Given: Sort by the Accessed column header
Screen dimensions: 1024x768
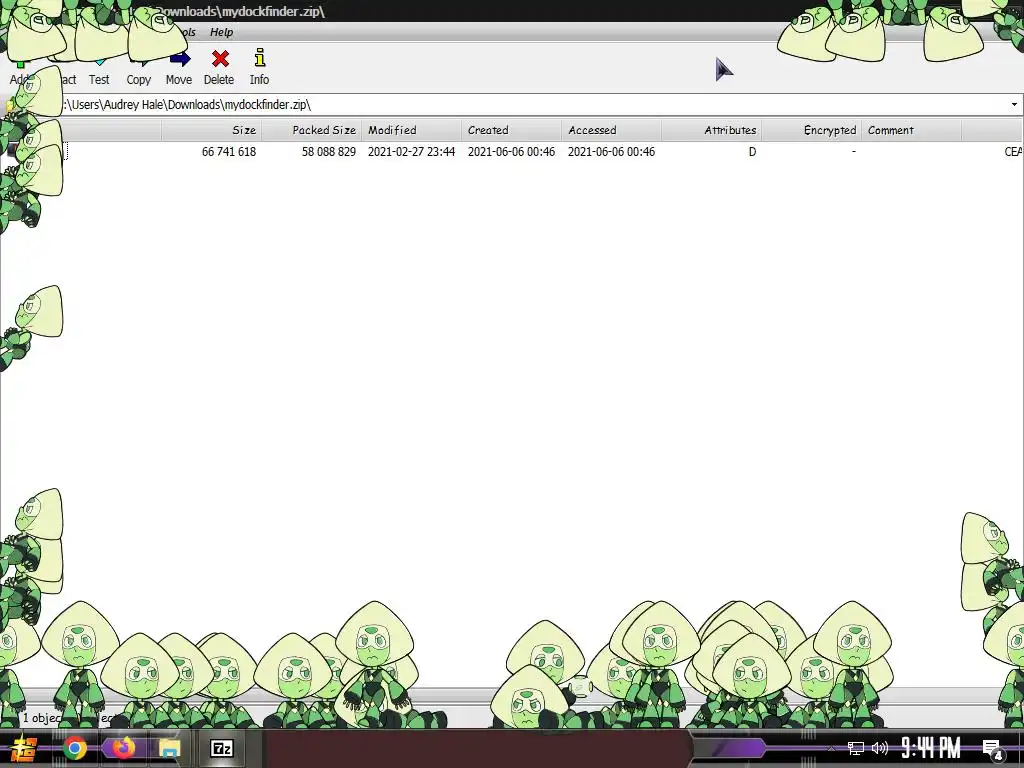Looking at the screenshot, I should [611, 130].
